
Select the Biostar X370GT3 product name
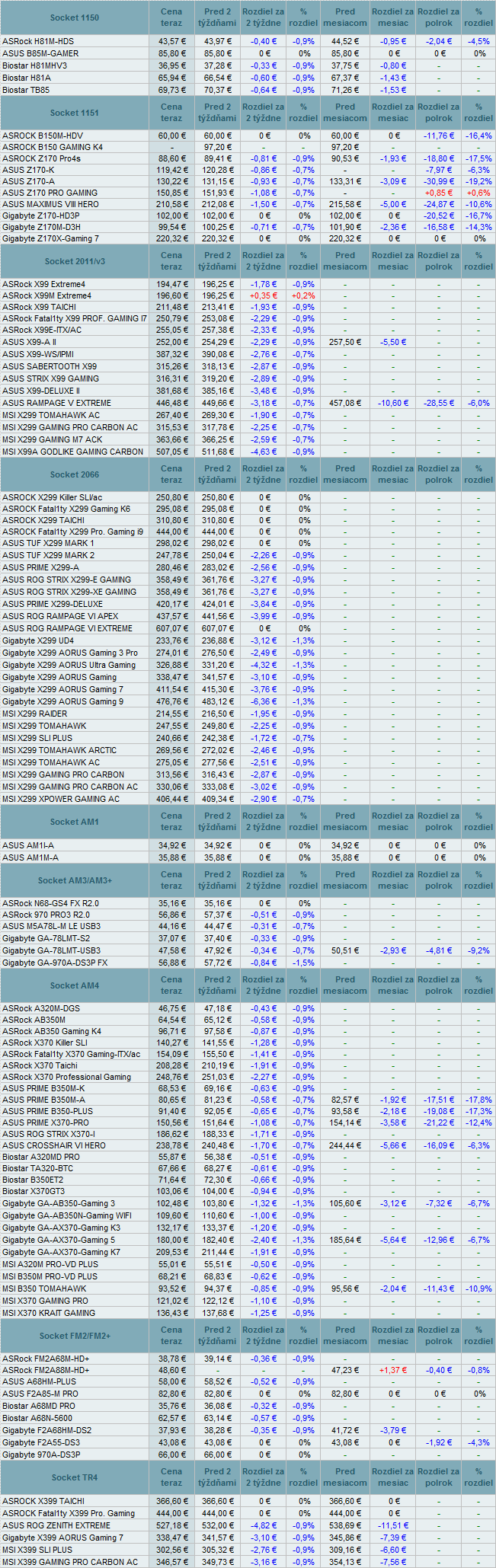(34, 1191)
